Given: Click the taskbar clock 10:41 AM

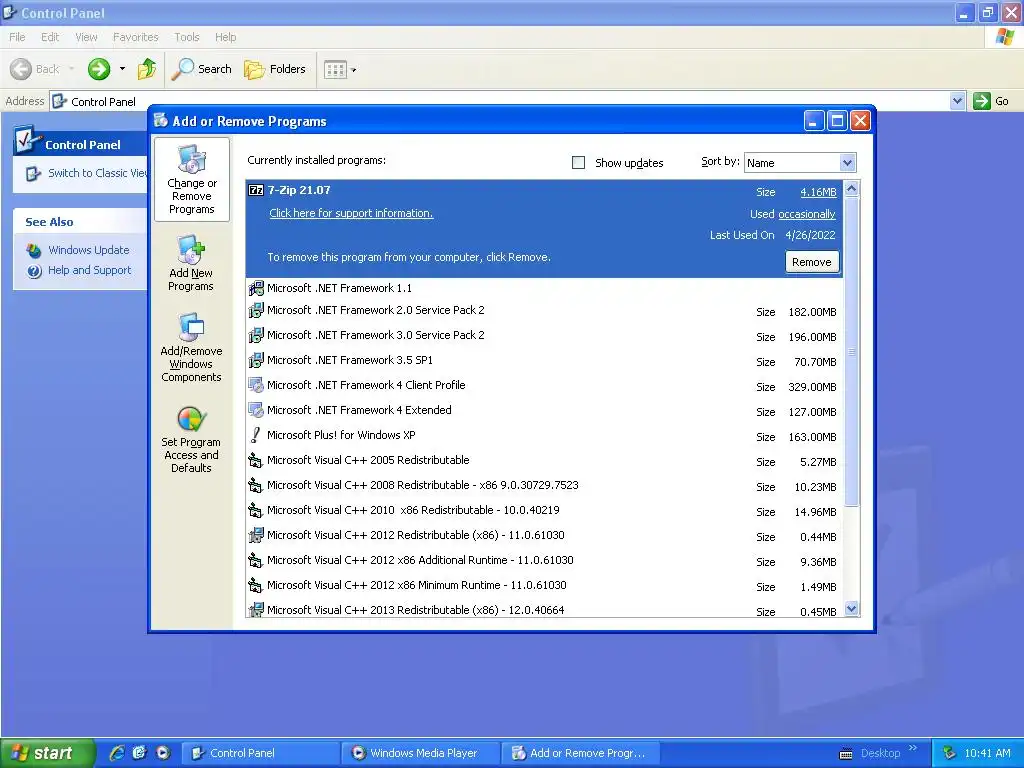Looking at the screenshot, I should click(987, 753).
